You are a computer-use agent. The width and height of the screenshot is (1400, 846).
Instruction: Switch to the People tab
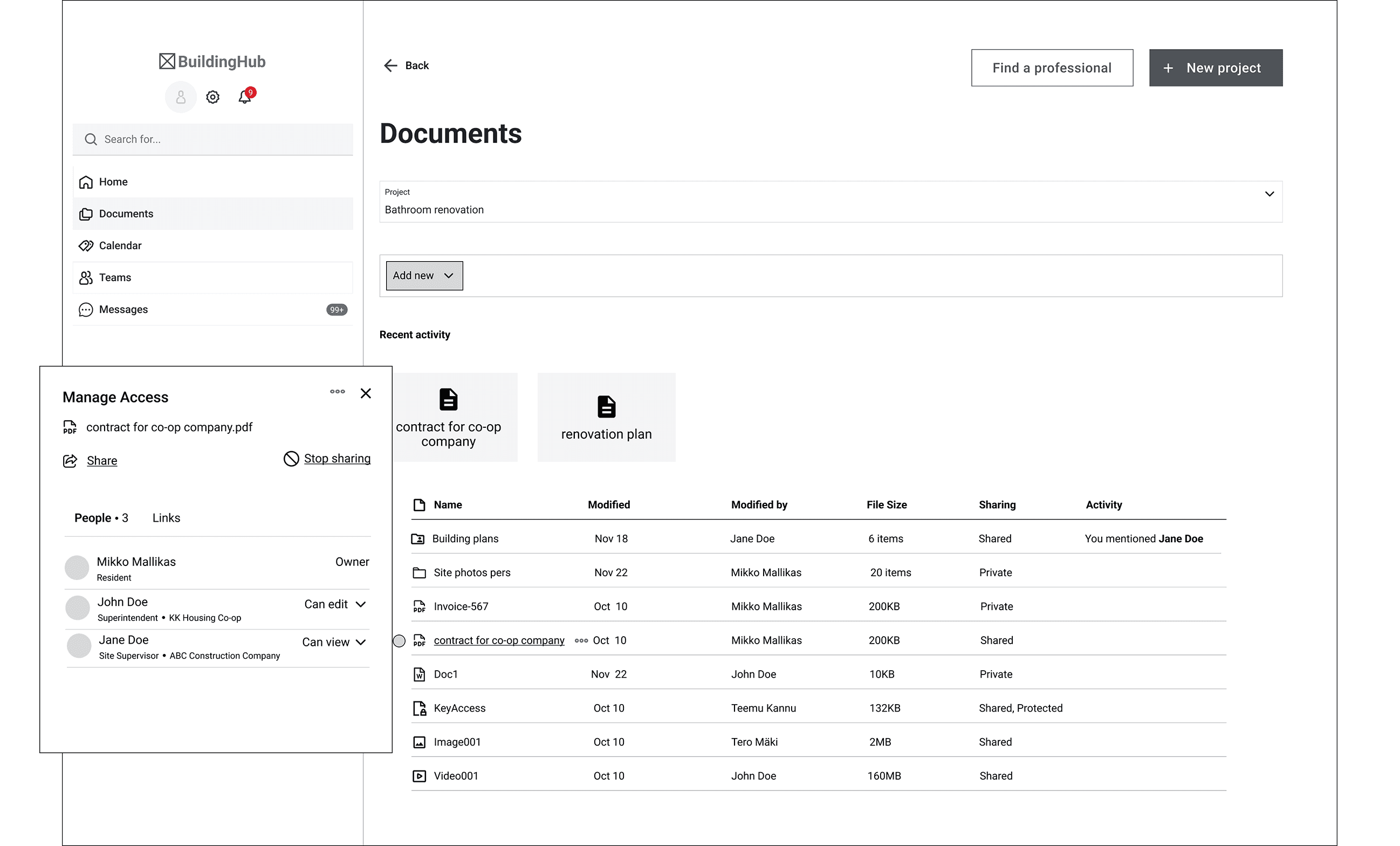click(x=101, y=518)
